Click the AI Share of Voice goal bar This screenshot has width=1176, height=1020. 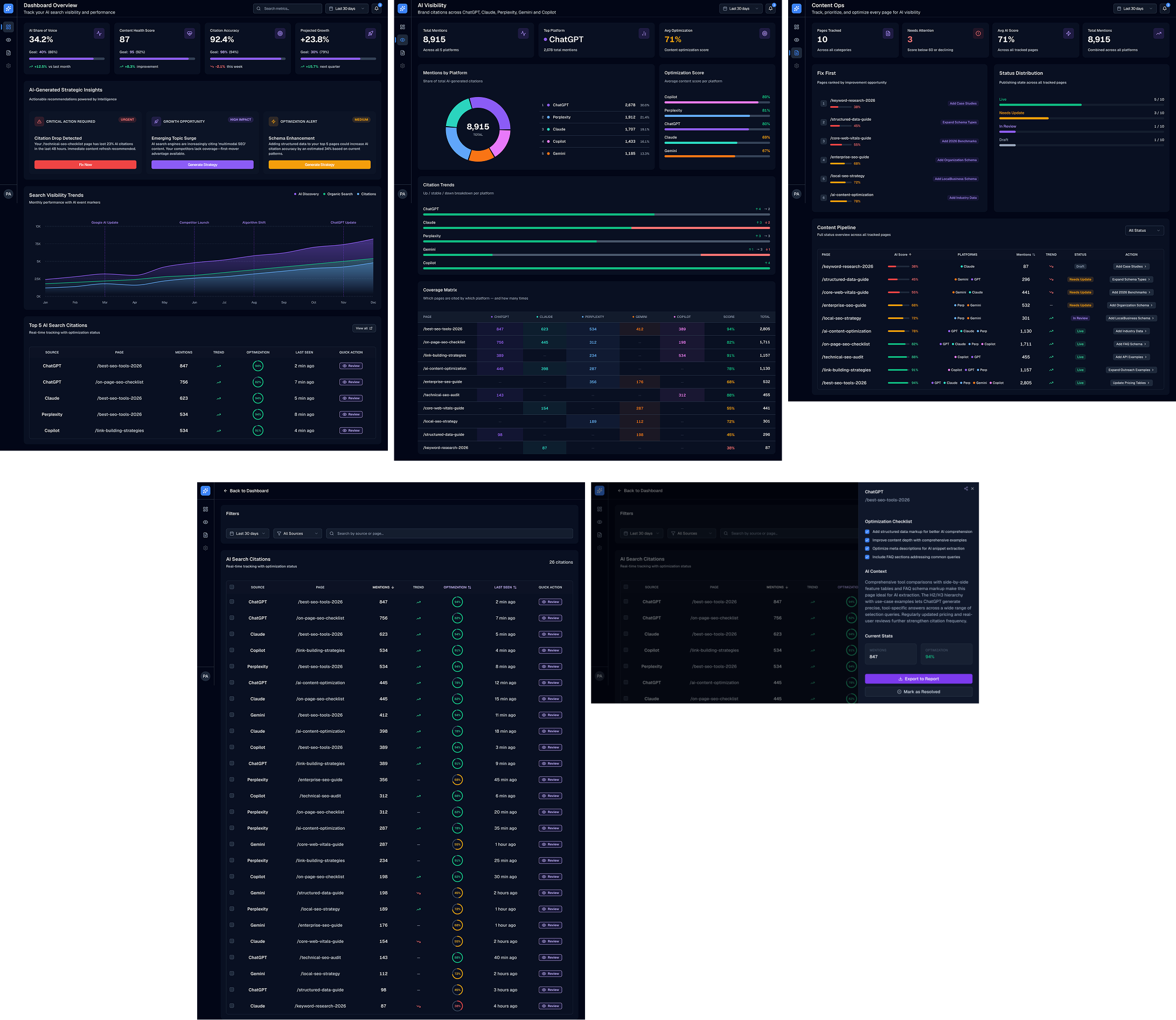pyautogui.click(x=67, y=59)
